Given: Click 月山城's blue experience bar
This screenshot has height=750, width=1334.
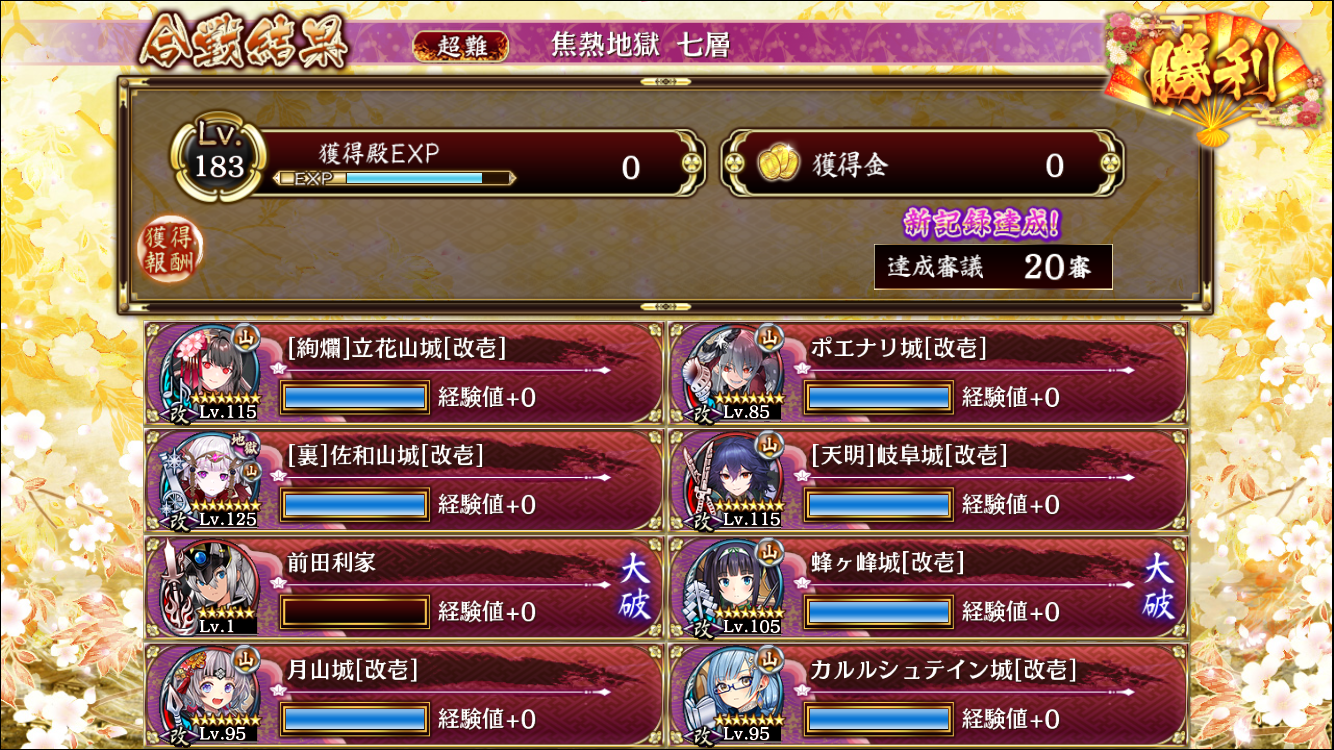Looking at the screenshot, I should point(355,718).
